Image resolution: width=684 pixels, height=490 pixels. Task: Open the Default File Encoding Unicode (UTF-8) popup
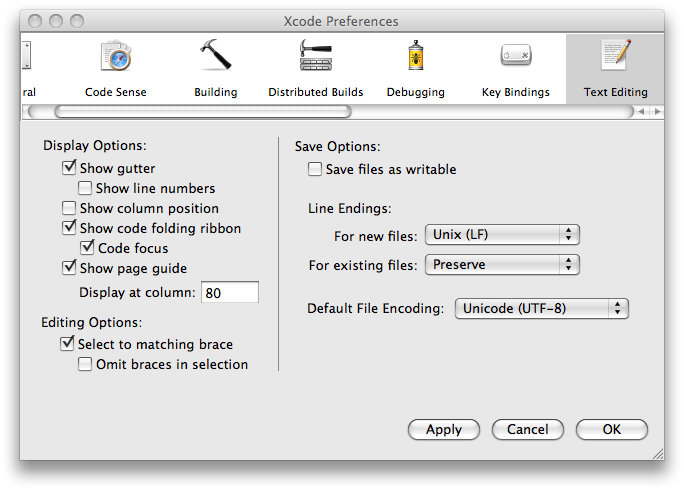[541, 308]
